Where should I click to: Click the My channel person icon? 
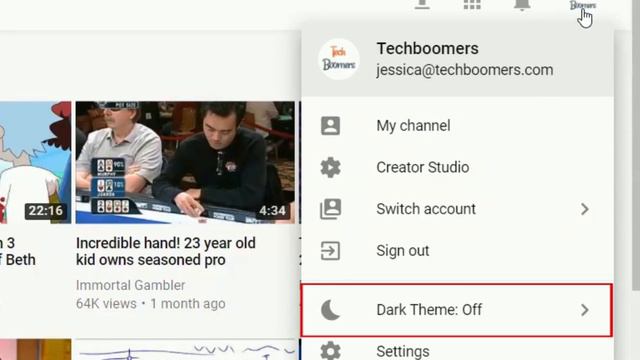pyautogui.click(x=330, y=126)
